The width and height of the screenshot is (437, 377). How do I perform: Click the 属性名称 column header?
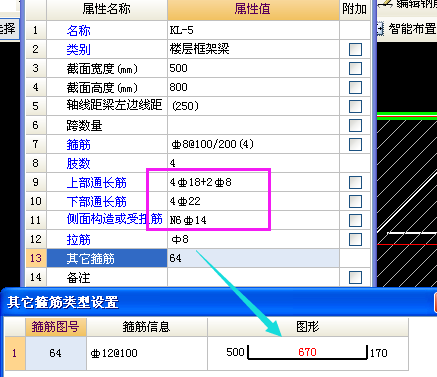point(107,9)
